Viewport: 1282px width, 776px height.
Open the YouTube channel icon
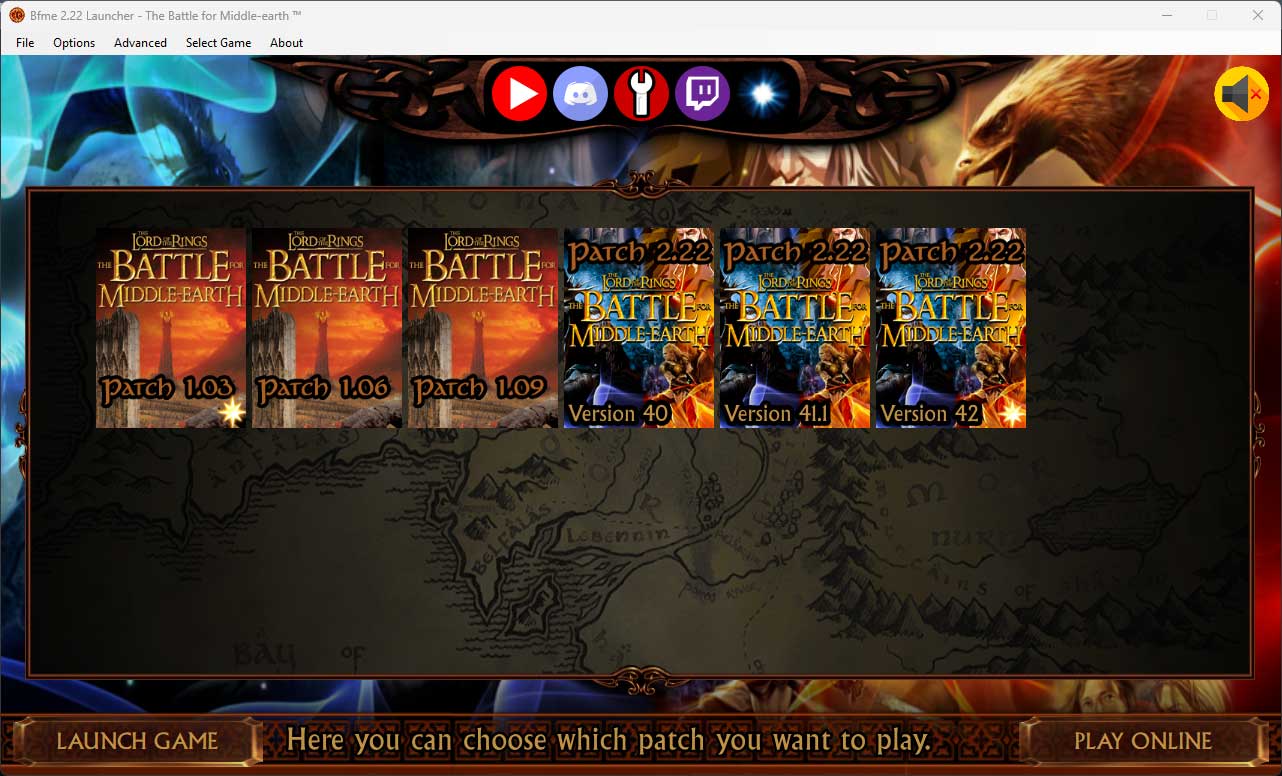pos(519,94)
